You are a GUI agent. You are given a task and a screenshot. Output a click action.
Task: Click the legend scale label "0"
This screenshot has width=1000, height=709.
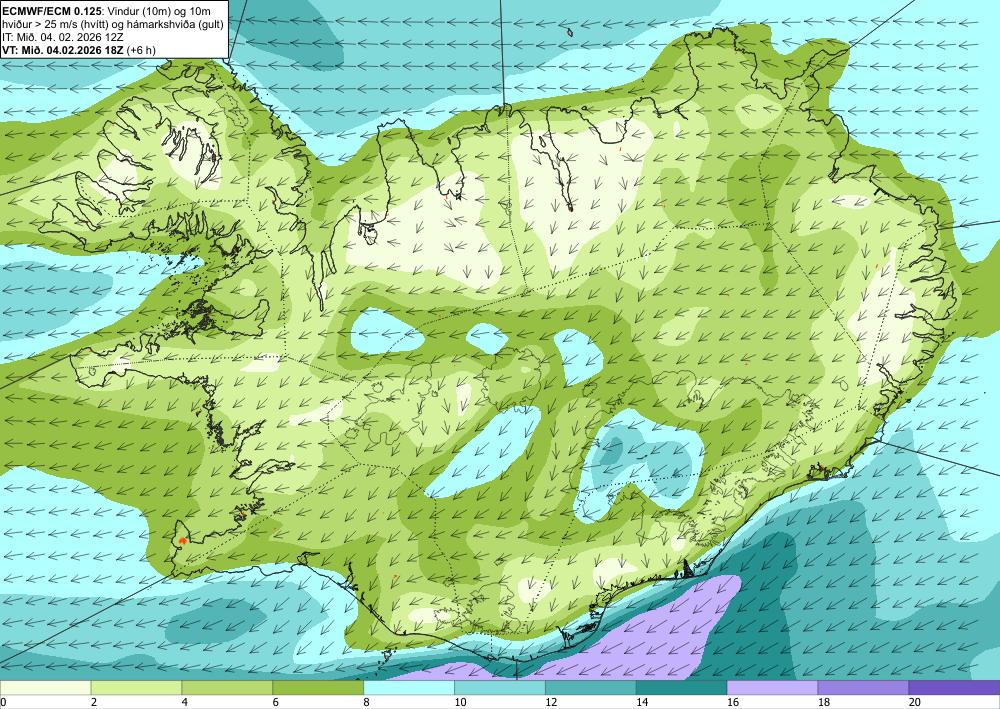point(3,702)
